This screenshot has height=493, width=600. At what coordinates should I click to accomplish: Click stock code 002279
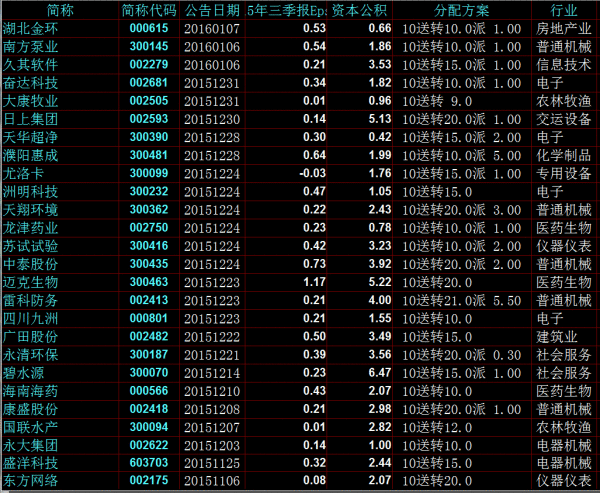click(x=149, y=64)
